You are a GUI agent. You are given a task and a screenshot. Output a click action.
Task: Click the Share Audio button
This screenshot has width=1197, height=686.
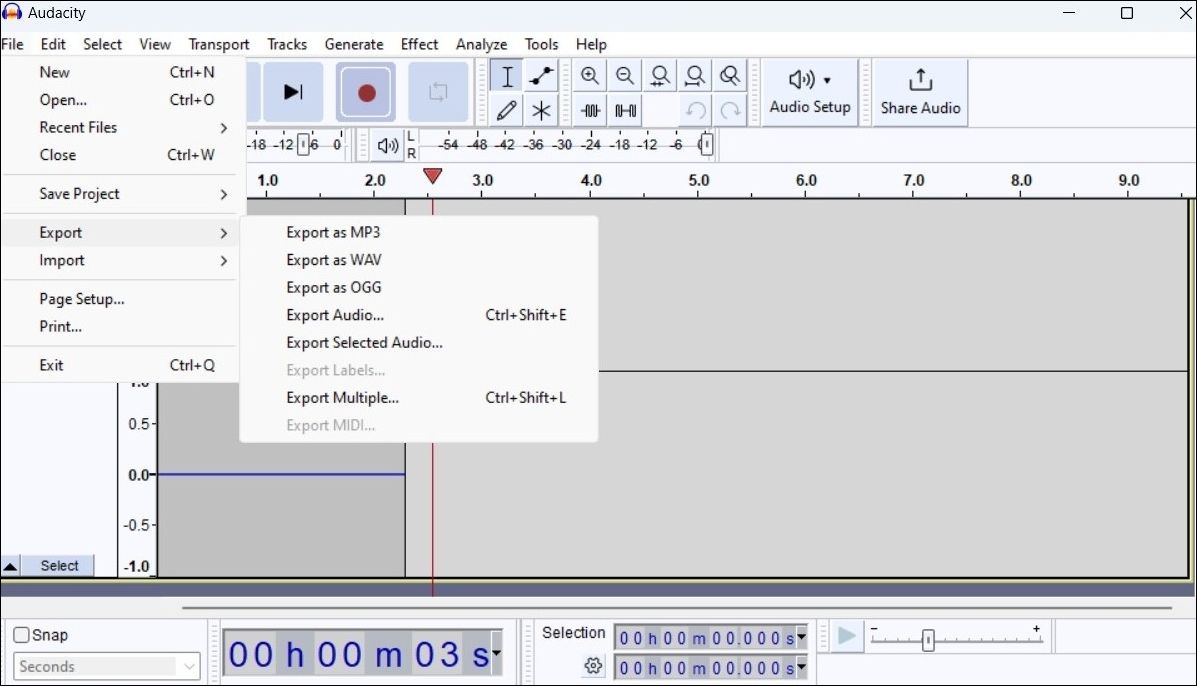[919, 92]
